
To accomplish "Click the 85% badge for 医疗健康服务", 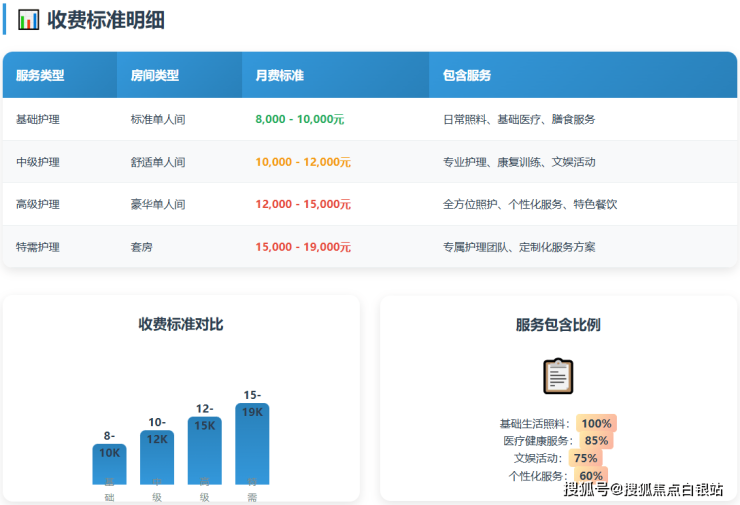I will (596, 441).
